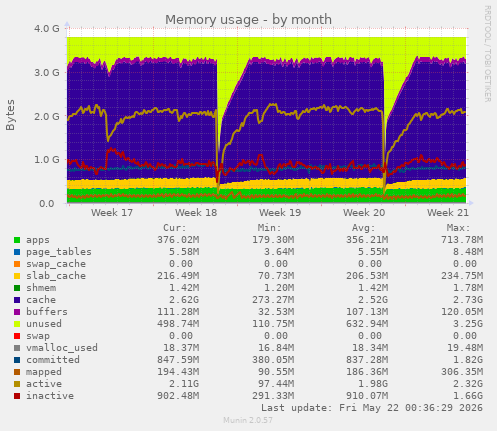Click the brown mapped legend swatch
The height and width of the screenshot is (431, 497).
17,372
